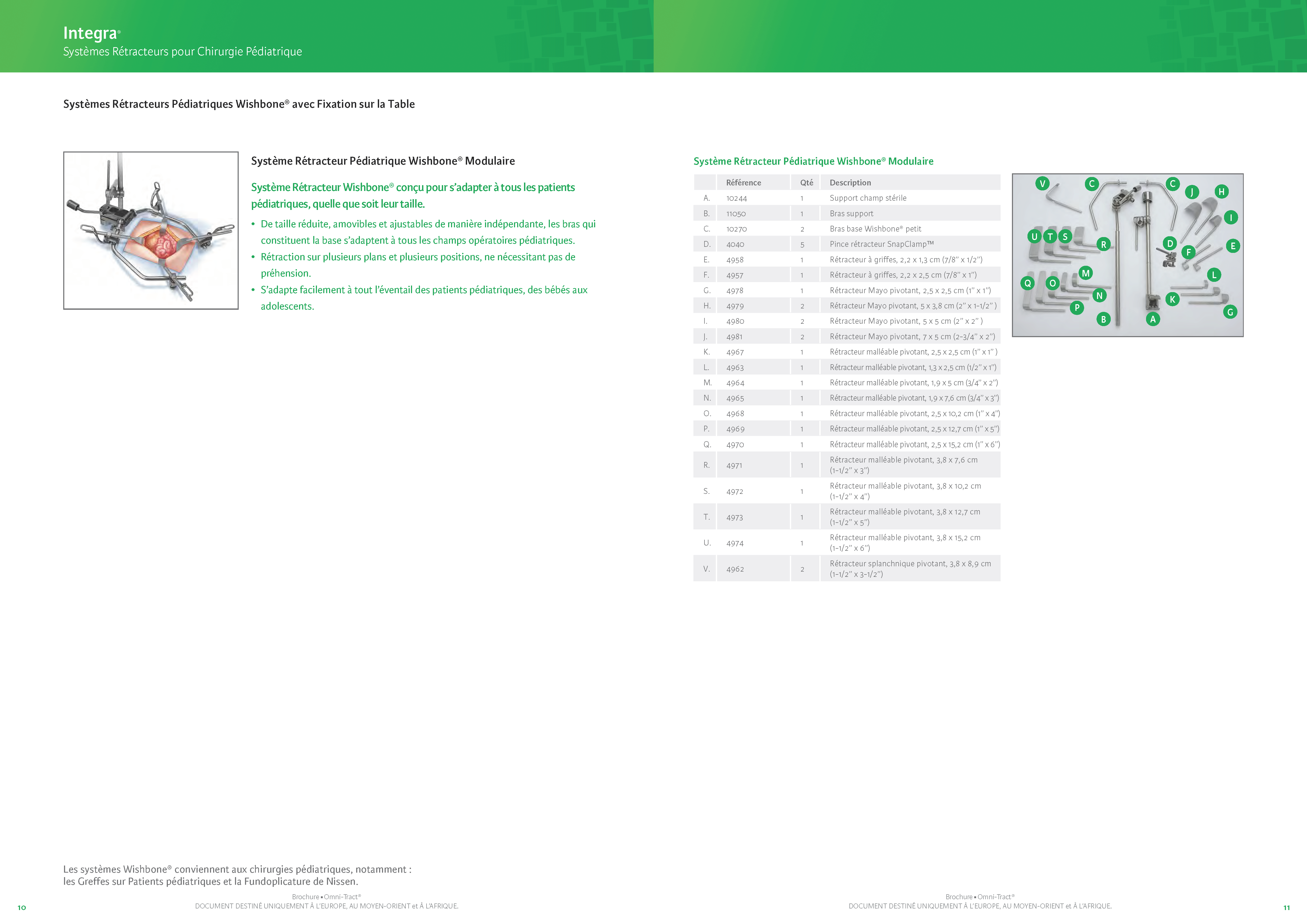Click the green K label circle
This screenshot has width=1307, height=924.
coord(1172,299)
